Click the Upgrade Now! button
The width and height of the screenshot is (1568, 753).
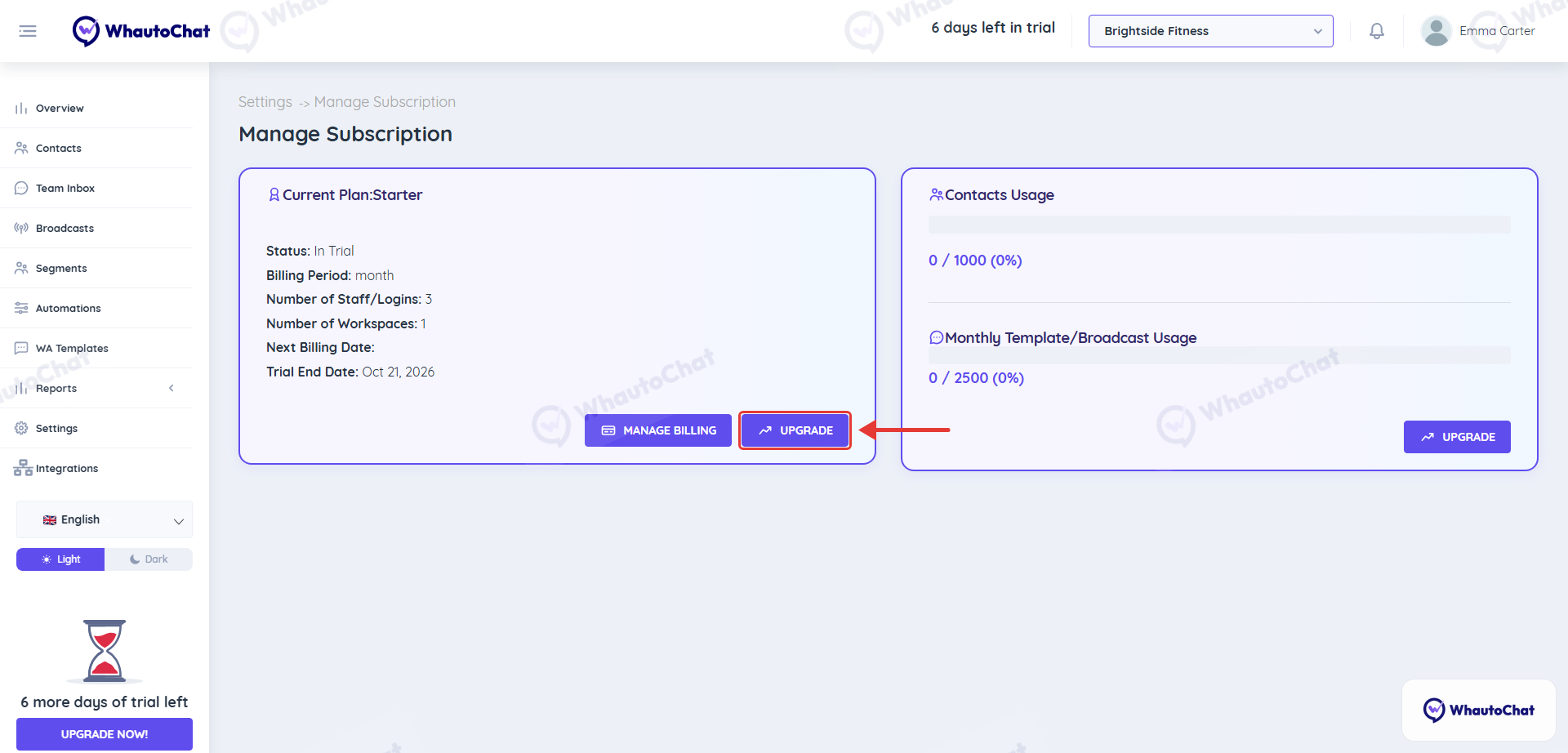(x=105, y=734)
